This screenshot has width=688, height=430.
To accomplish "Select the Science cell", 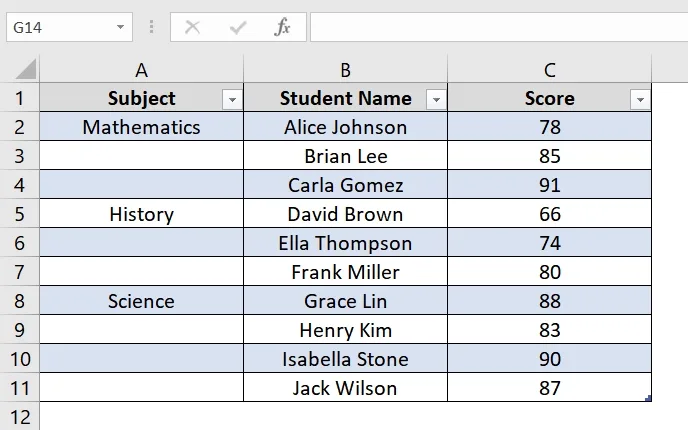I will 141,300.
